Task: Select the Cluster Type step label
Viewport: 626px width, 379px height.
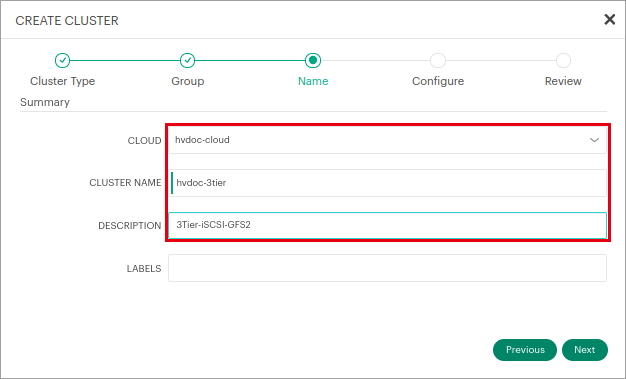Action: [63, 81]
